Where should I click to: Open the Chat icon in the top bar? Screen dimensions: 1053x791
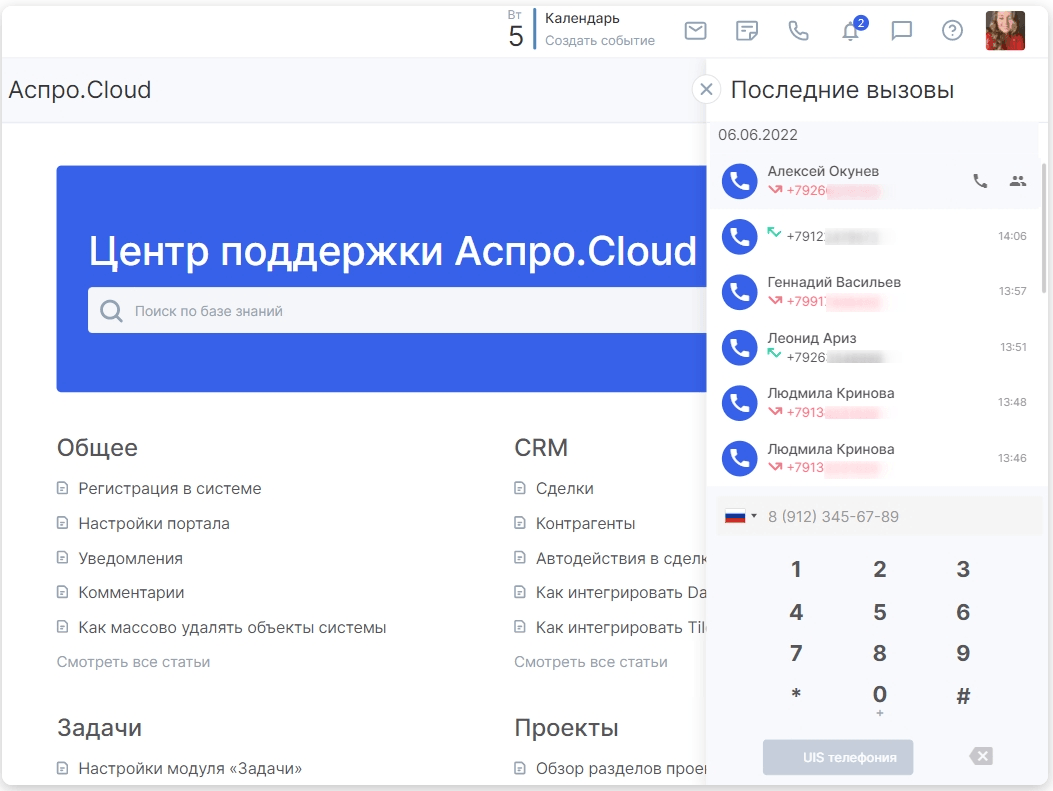click(x=901, y=31)
